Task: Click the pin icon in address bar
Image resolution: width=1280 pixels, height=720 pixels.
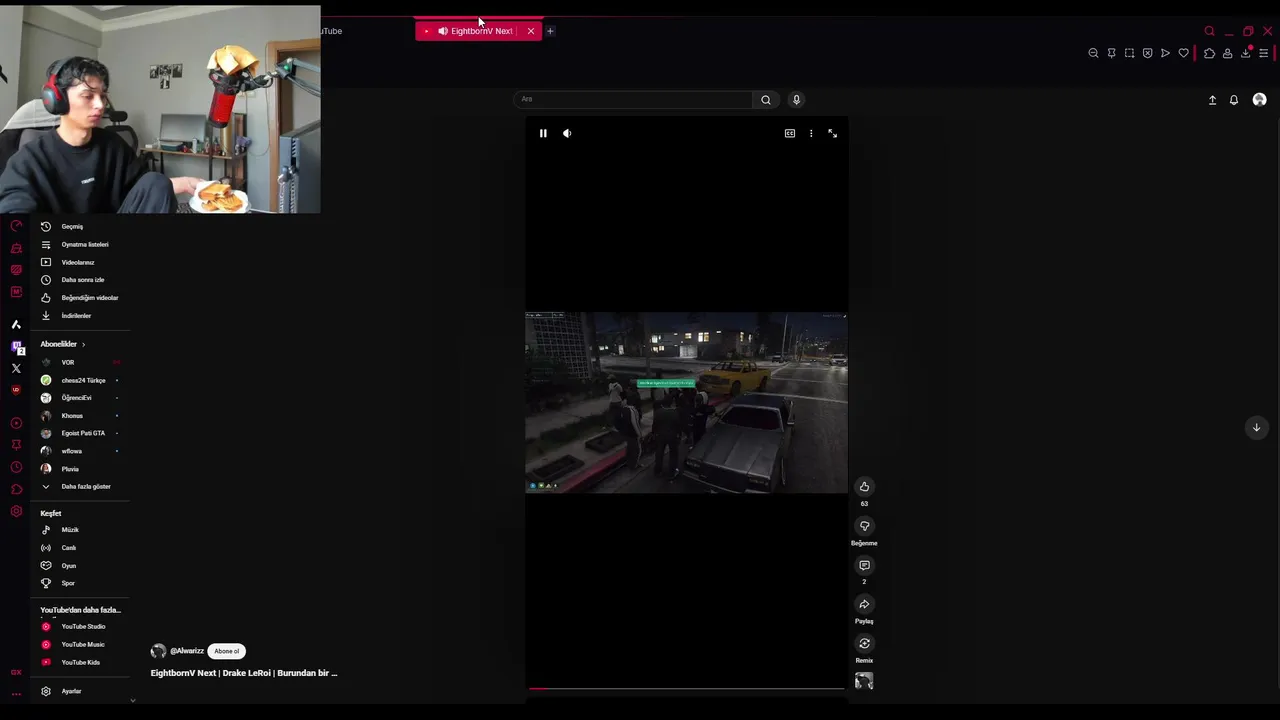Action: [1111, 53]
